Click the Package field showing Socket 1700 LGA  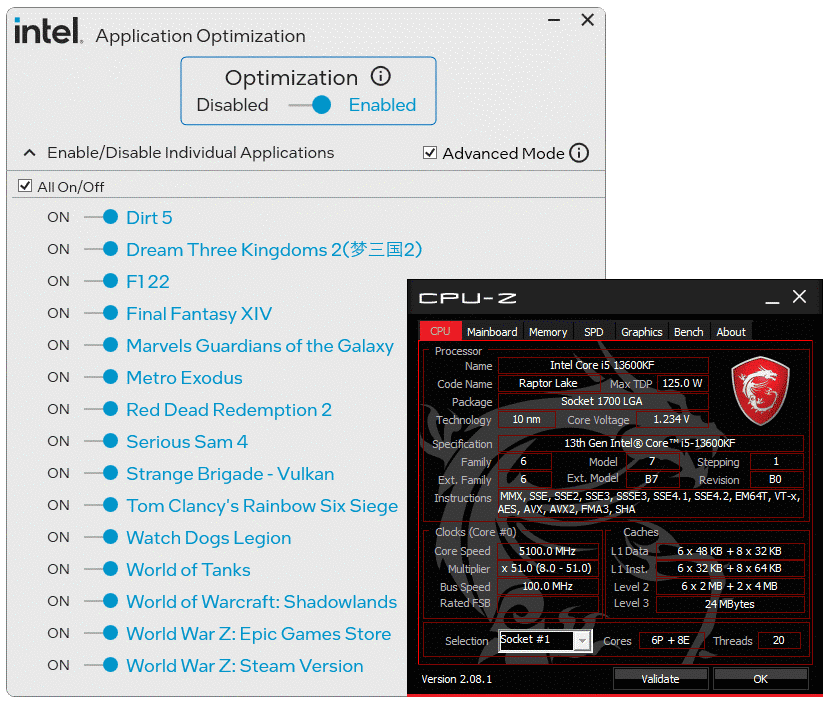(603, 401)
